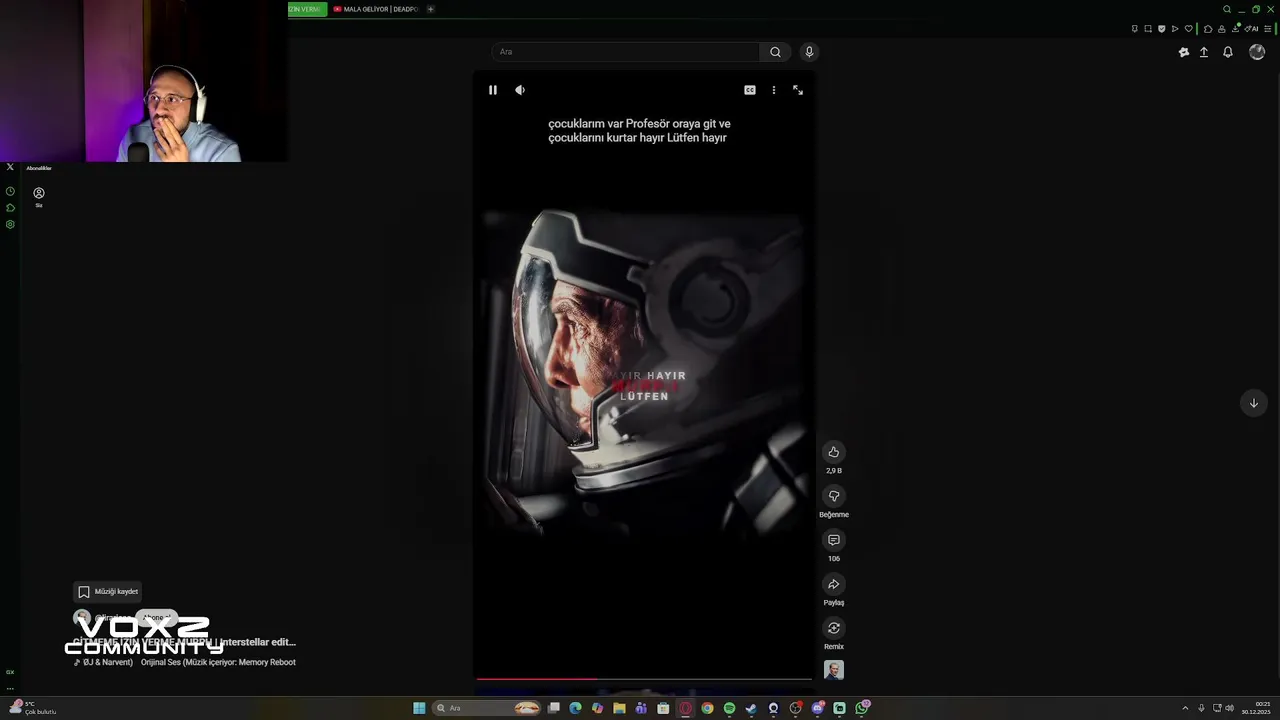Open YouTube notifications bell

point(1228,52)
